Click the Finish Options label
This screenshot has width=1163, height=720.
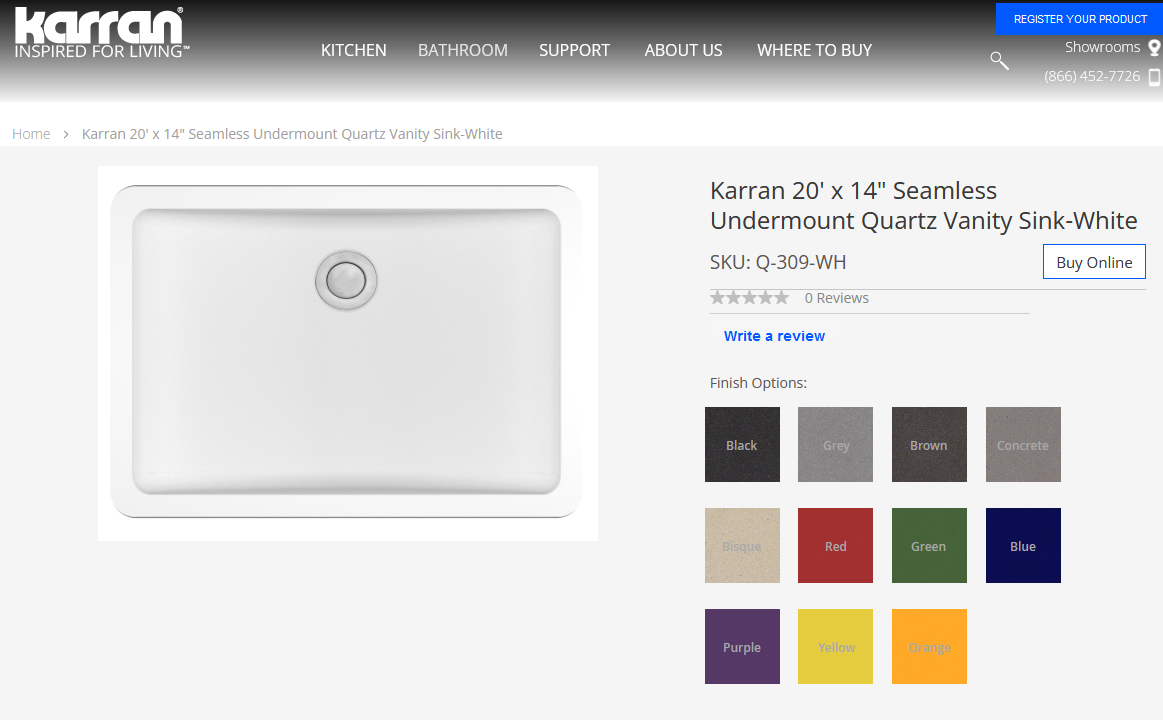[x=758, y=383]
